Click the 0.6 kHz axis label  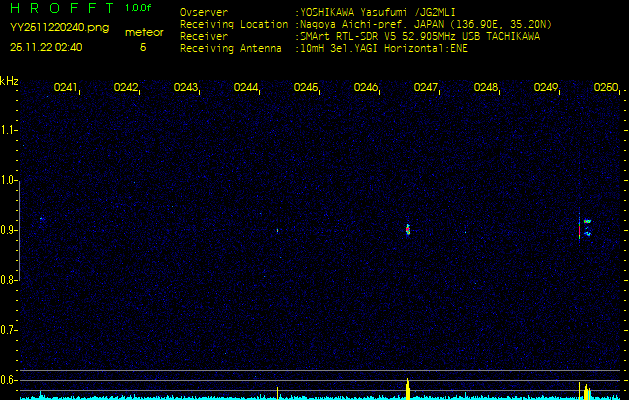point(9,379)
